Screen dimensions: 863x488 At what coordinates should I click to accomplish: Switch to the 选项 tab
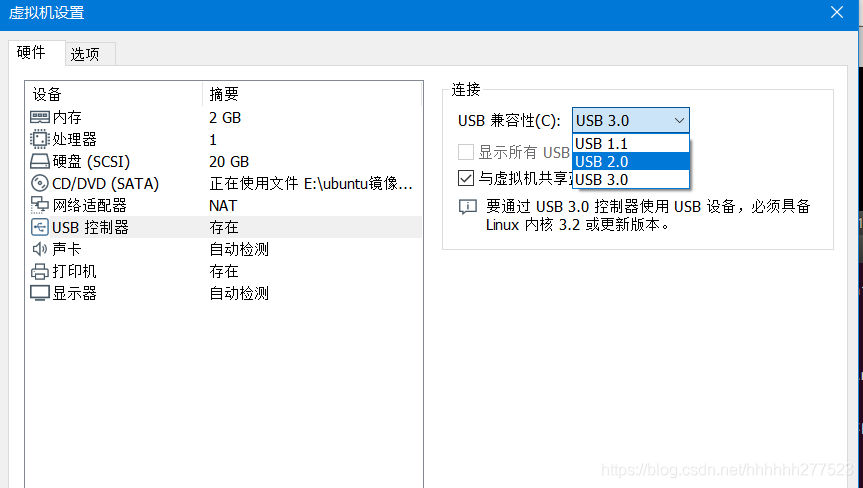tap(90, 54)
